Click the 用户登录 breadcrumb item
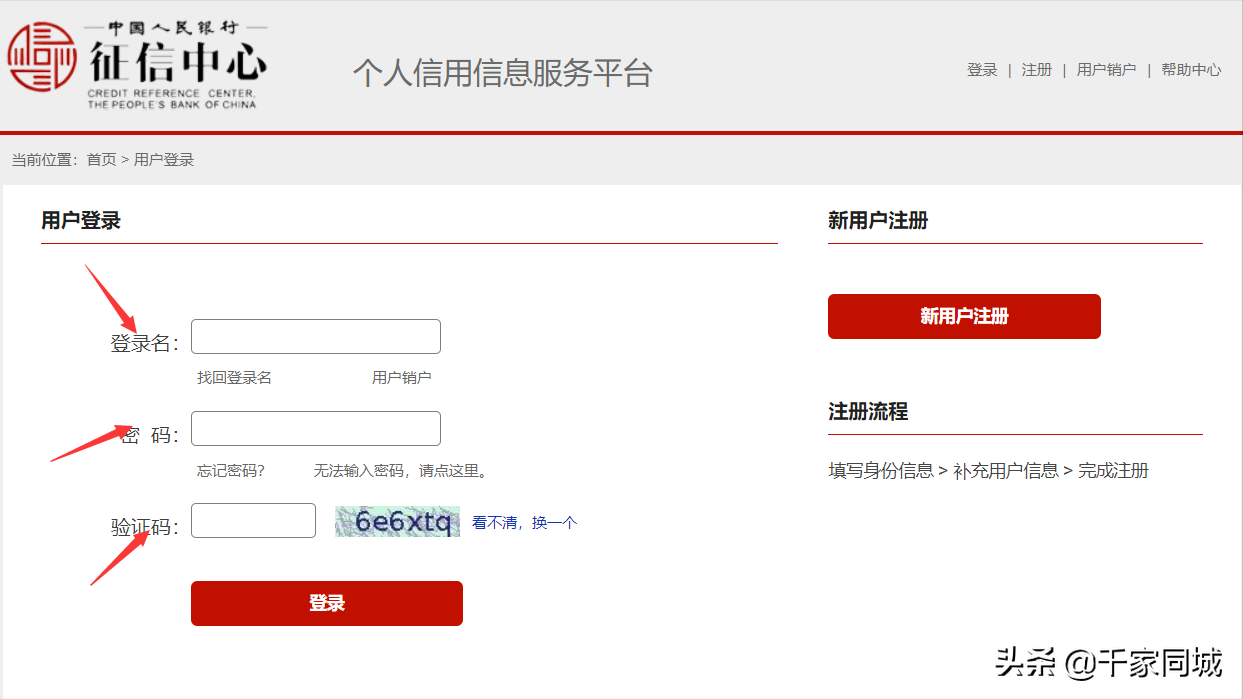This screenshot has width=1243, height=699. 164,159
